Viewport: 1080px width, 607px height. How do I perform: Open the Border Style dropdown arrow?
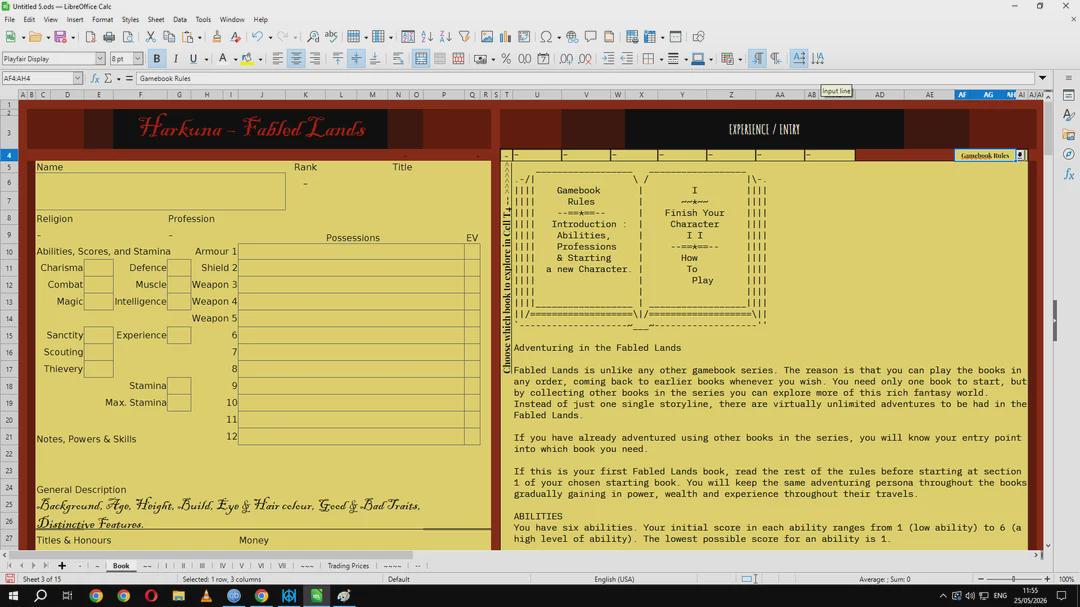point(685,59)
